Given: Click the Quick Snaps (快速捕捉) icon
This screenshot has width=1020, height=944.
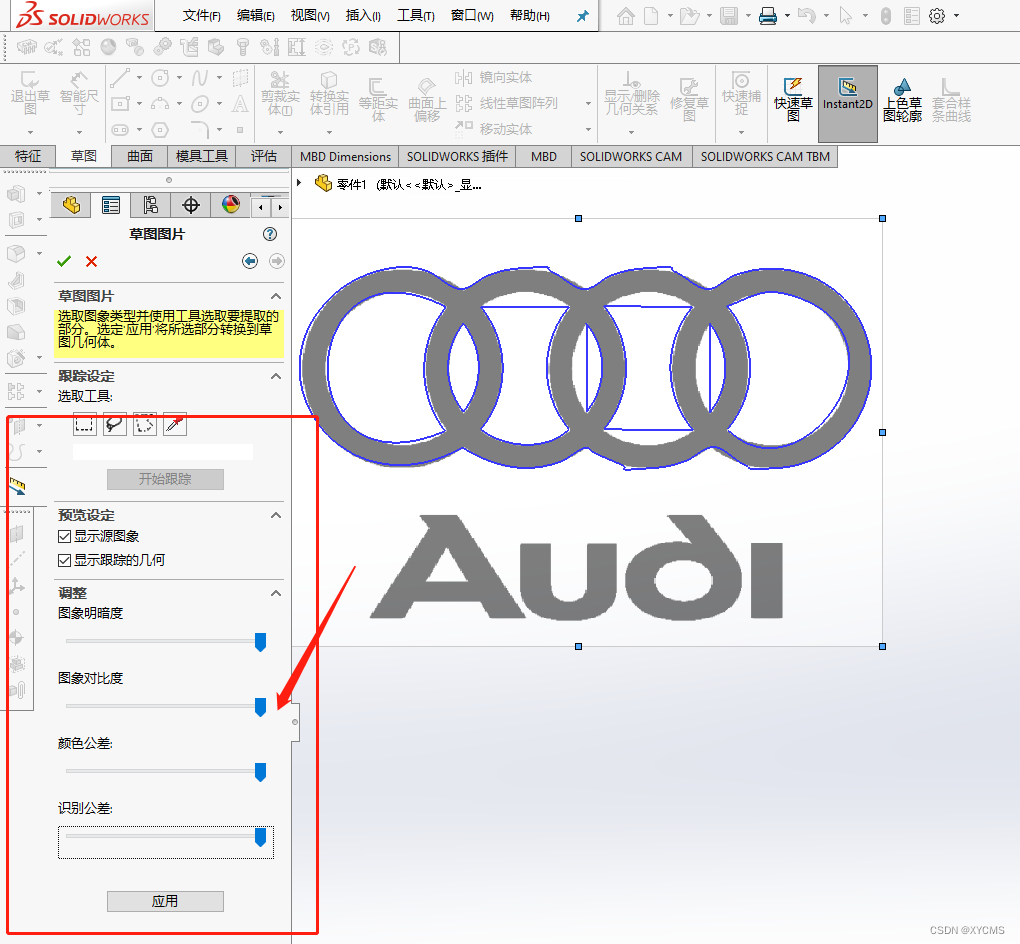Looking at the screenshot, I should pyautogui.click(x=741, y=92).
